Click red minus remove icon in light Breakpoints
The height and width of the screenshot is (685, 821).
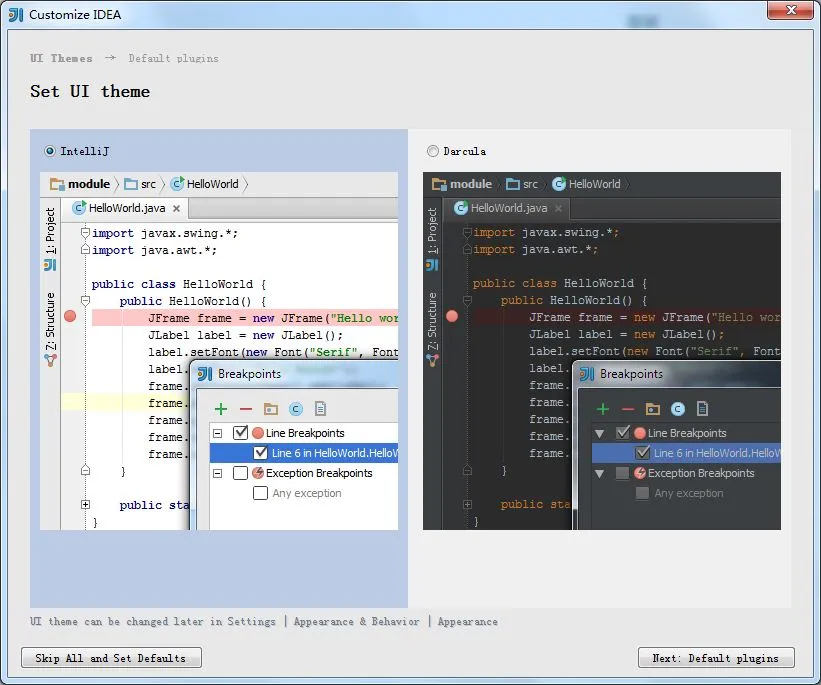click(246, 409)
